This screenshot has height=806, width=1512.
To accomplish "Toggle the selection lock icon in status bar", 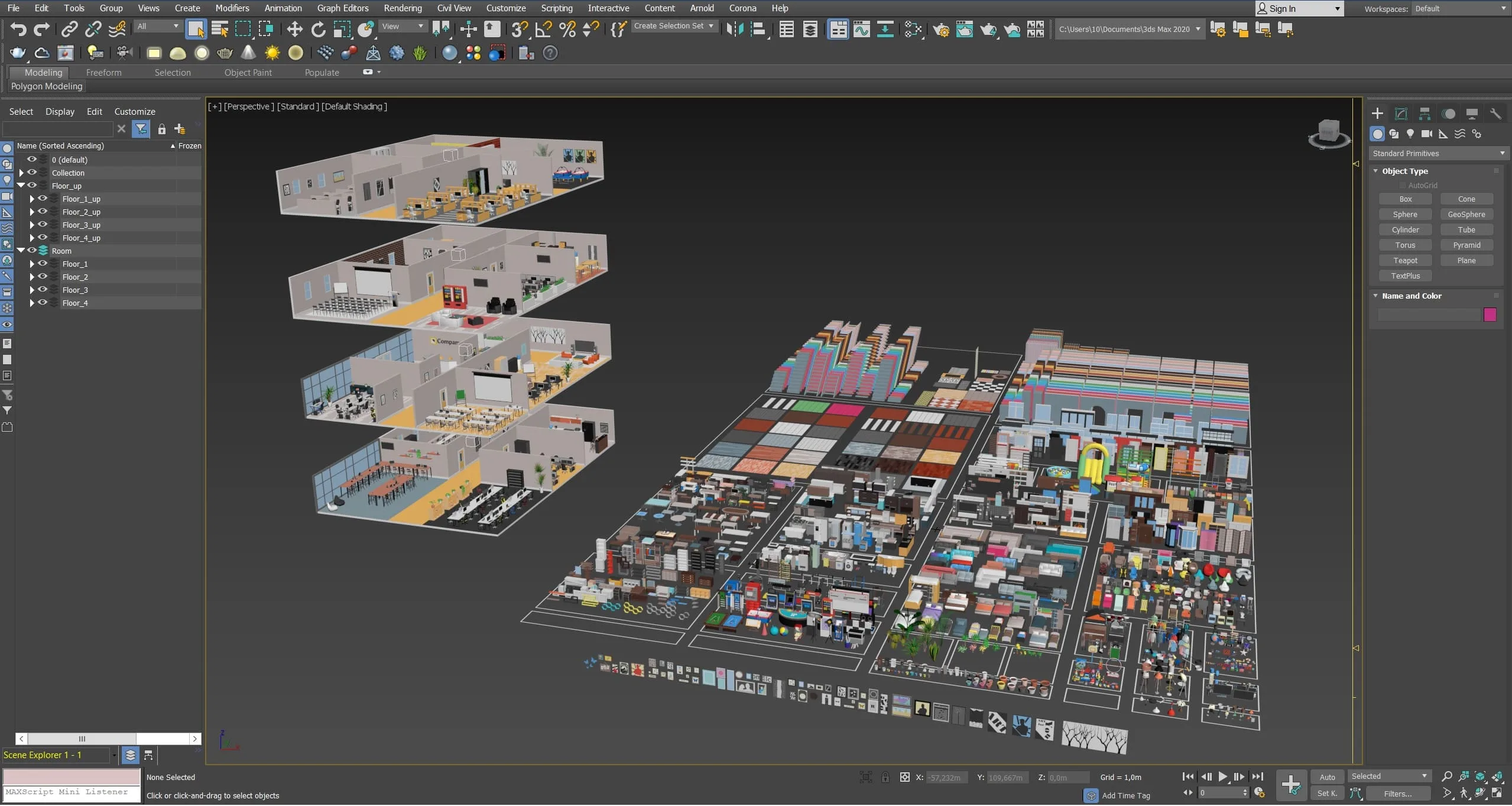I will [885, 777].
